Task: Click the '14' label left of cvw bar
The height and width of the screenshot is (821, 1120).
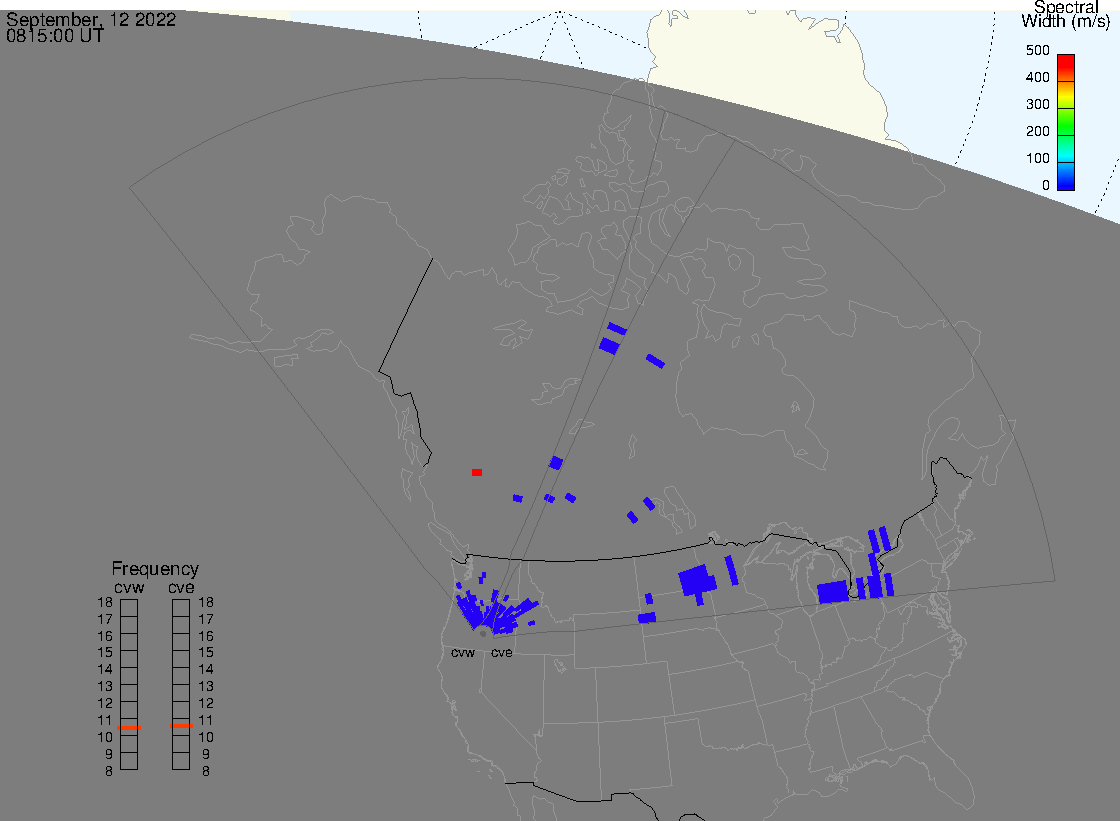Action: (105, 670)
